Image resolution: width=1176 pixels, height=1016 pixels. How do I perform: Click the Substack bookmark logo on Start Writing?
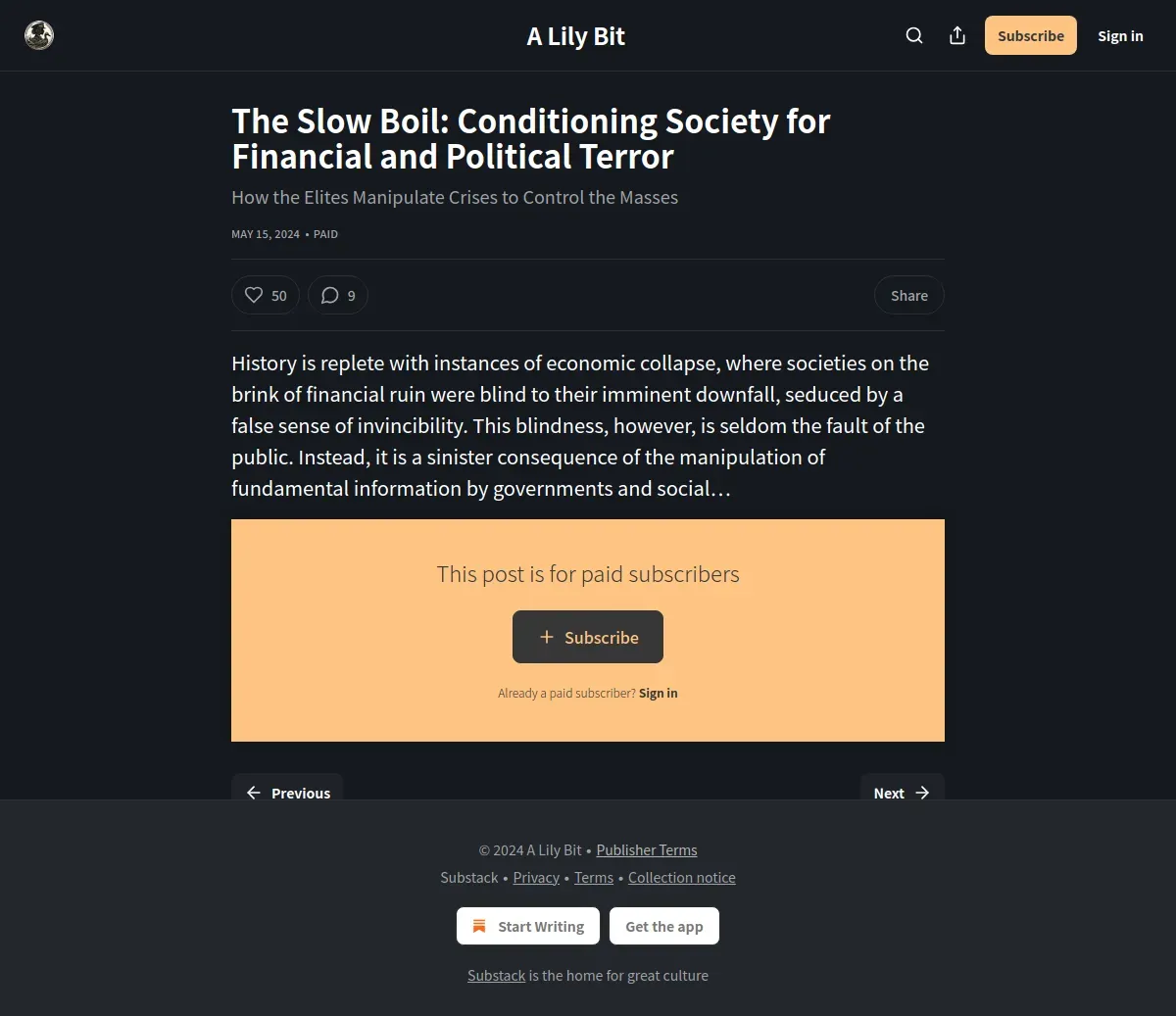click(479, 926)
